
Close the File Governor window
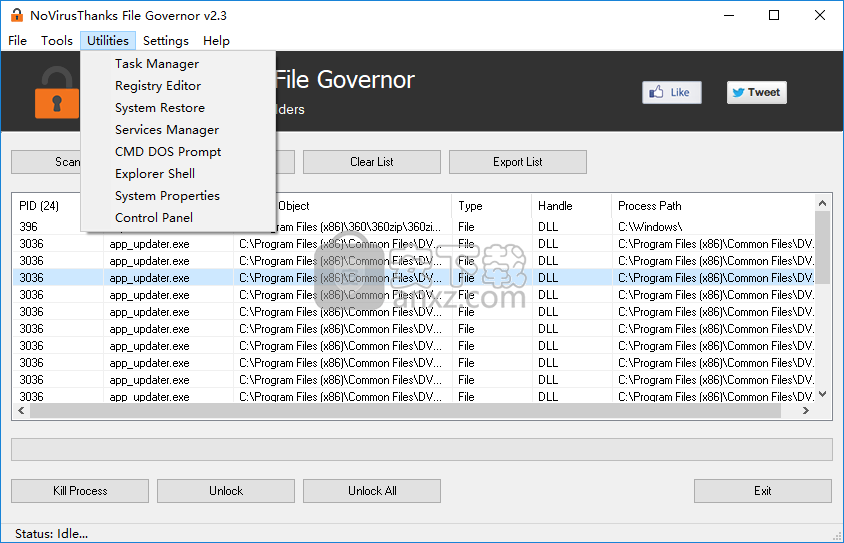coord(820,15)
